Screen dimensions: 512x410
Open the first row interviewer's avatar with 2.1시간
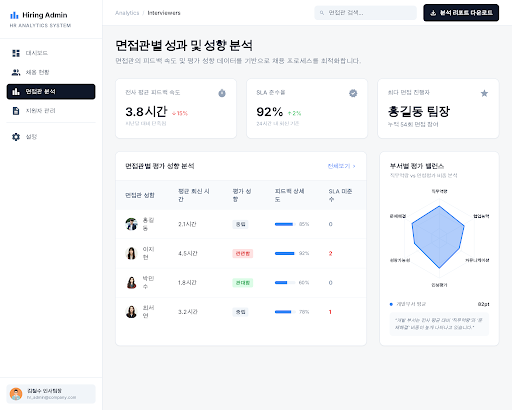tap(131, 224)
